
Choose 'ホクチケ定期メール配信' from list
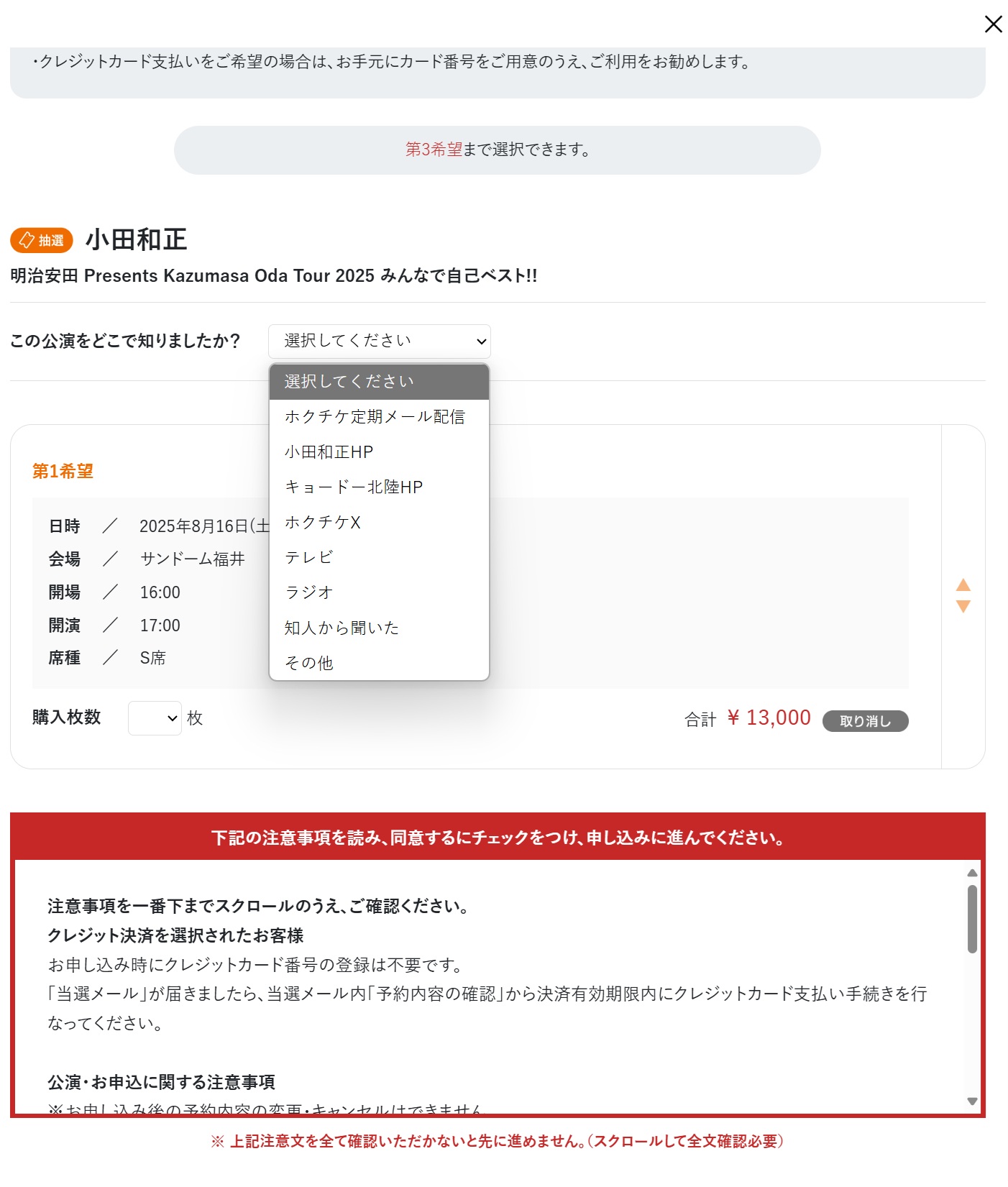379,417
